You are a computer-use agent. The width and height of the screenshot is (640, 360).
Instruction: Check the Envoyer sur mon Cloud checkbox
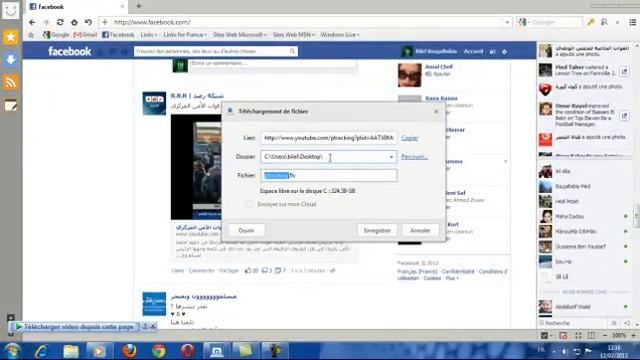(x=248, y=204)
